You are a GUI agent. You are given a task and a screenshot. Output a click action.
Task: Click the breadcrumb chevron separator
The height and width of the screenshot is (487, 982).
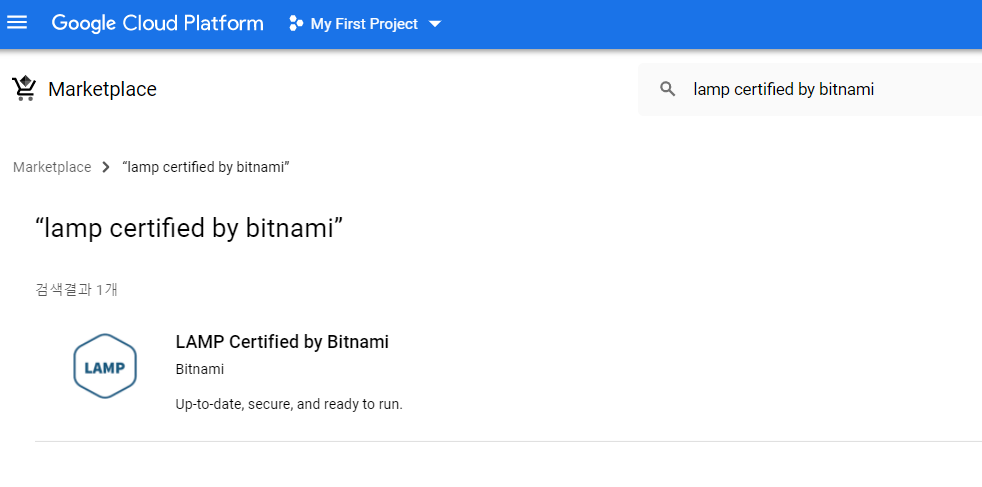[106, 167]
